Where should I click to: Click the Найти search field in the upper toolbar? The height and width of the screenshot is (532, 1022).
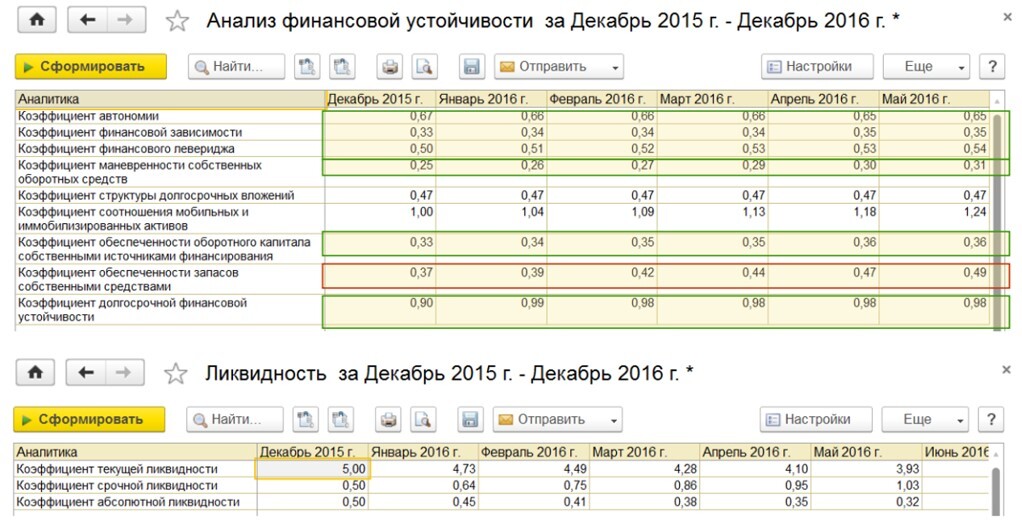[237, 66]
